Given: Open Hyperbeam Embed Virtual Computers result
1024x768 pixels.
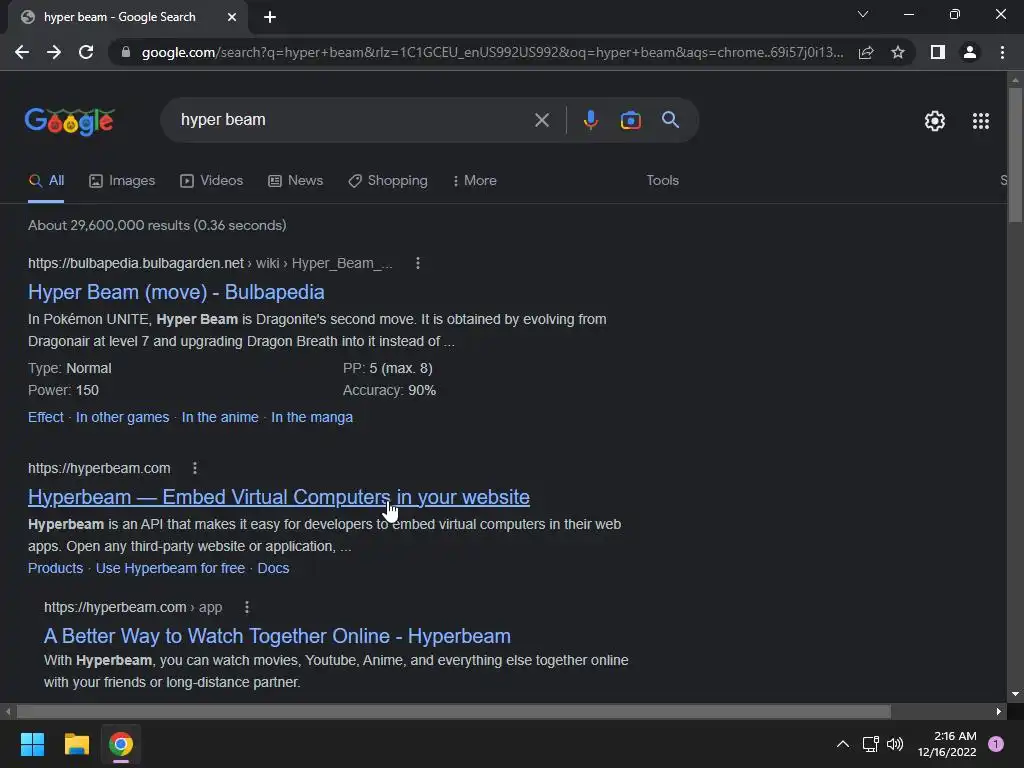Looking at the screenshot, I should point(279,497).
